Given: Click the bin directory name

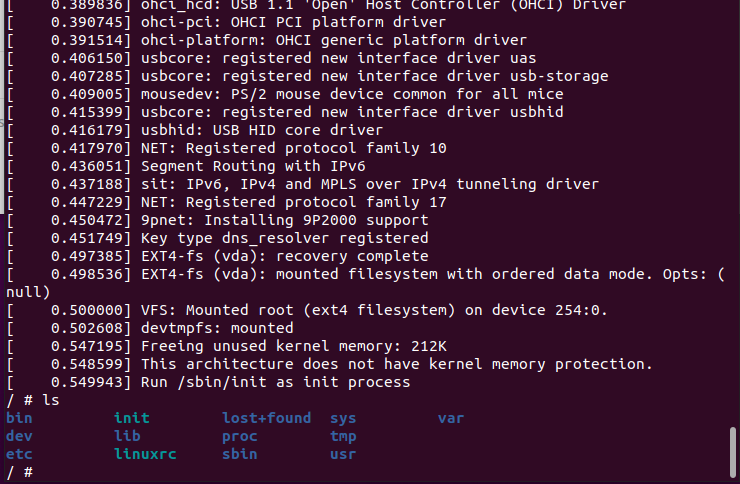Looking at the screenshot, I should 18,418.
